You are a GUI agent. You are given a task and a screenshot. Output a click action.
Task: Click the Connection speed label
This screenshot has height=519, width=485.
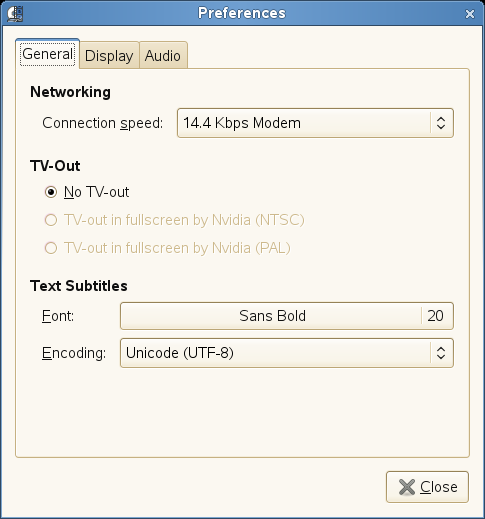[x=103, y=123]
